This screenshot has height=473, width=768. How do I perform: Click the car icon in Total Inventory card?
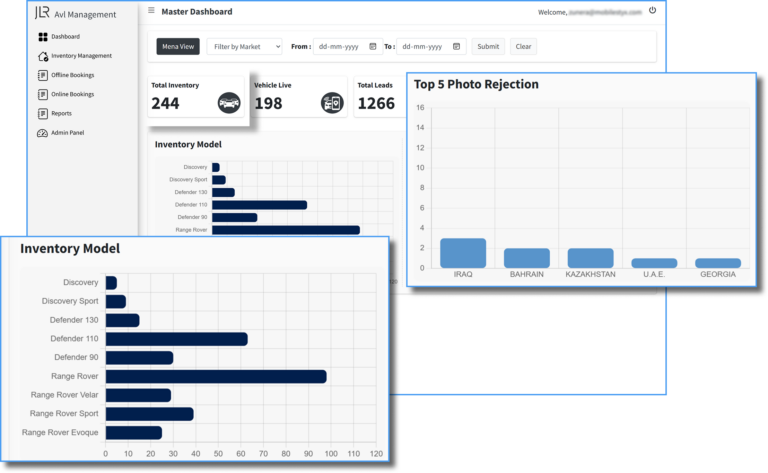(229, 102)
